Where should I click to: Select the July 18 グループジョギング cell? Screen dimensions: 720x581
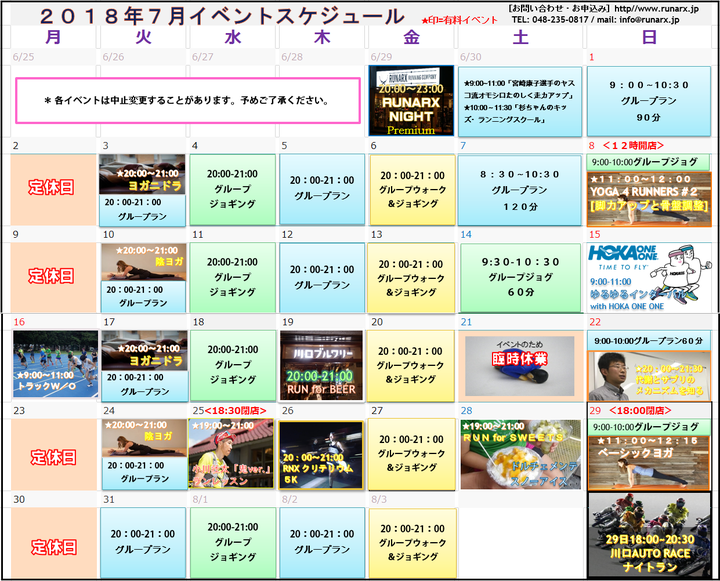point(233,366)
